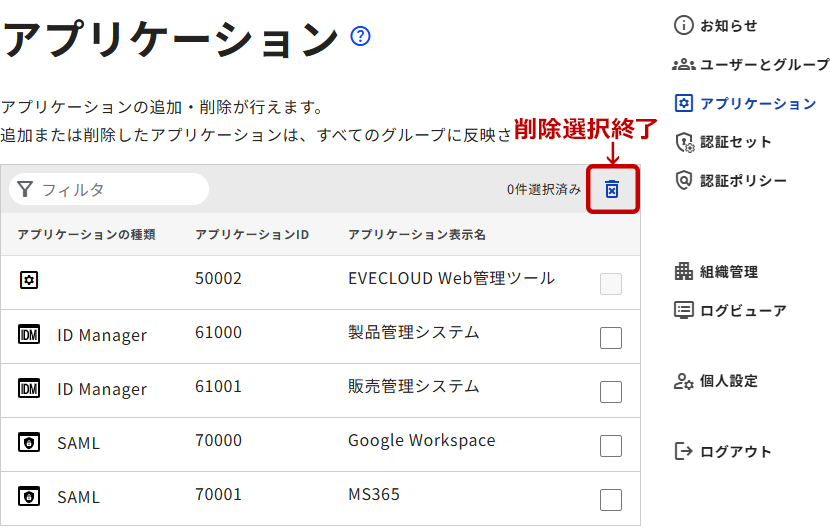Click the SAML icon for MS365
The image size is (830, 528).
point(29,496)
